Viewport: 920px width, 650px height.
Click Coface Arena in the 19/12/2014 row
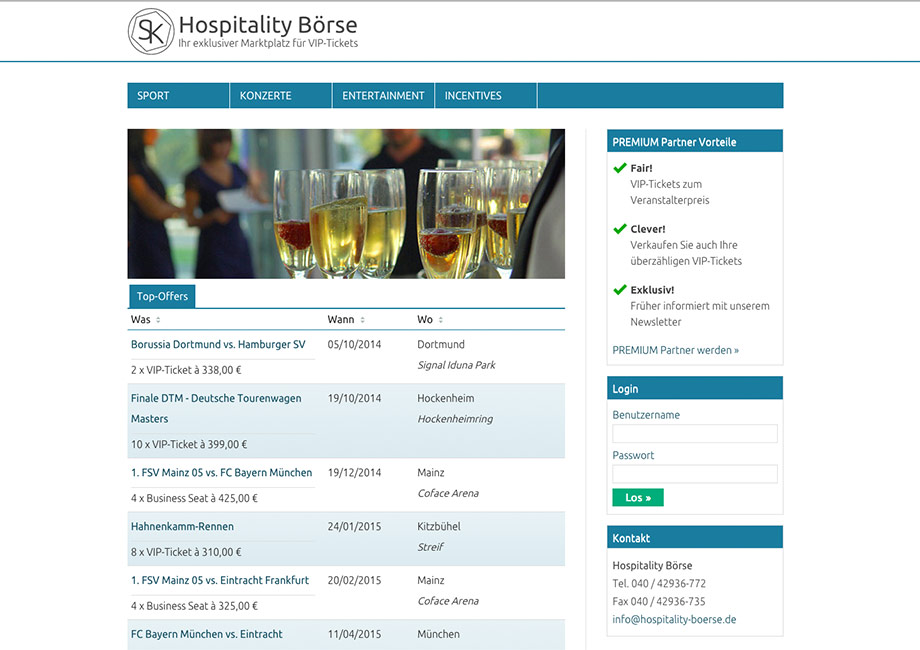coord(448,493)
